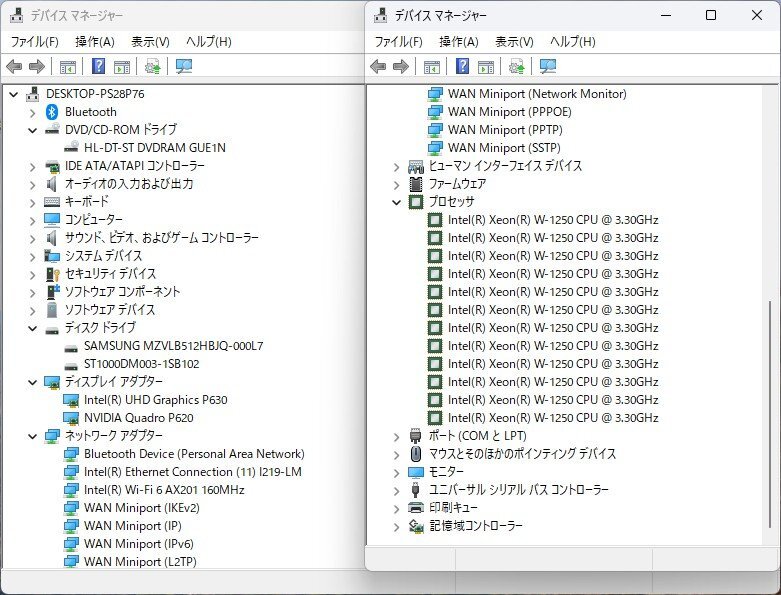Viewport: 781px width, 595px height.
Task: Click the 印刷キュー printer icon
Action: [416, 507]
